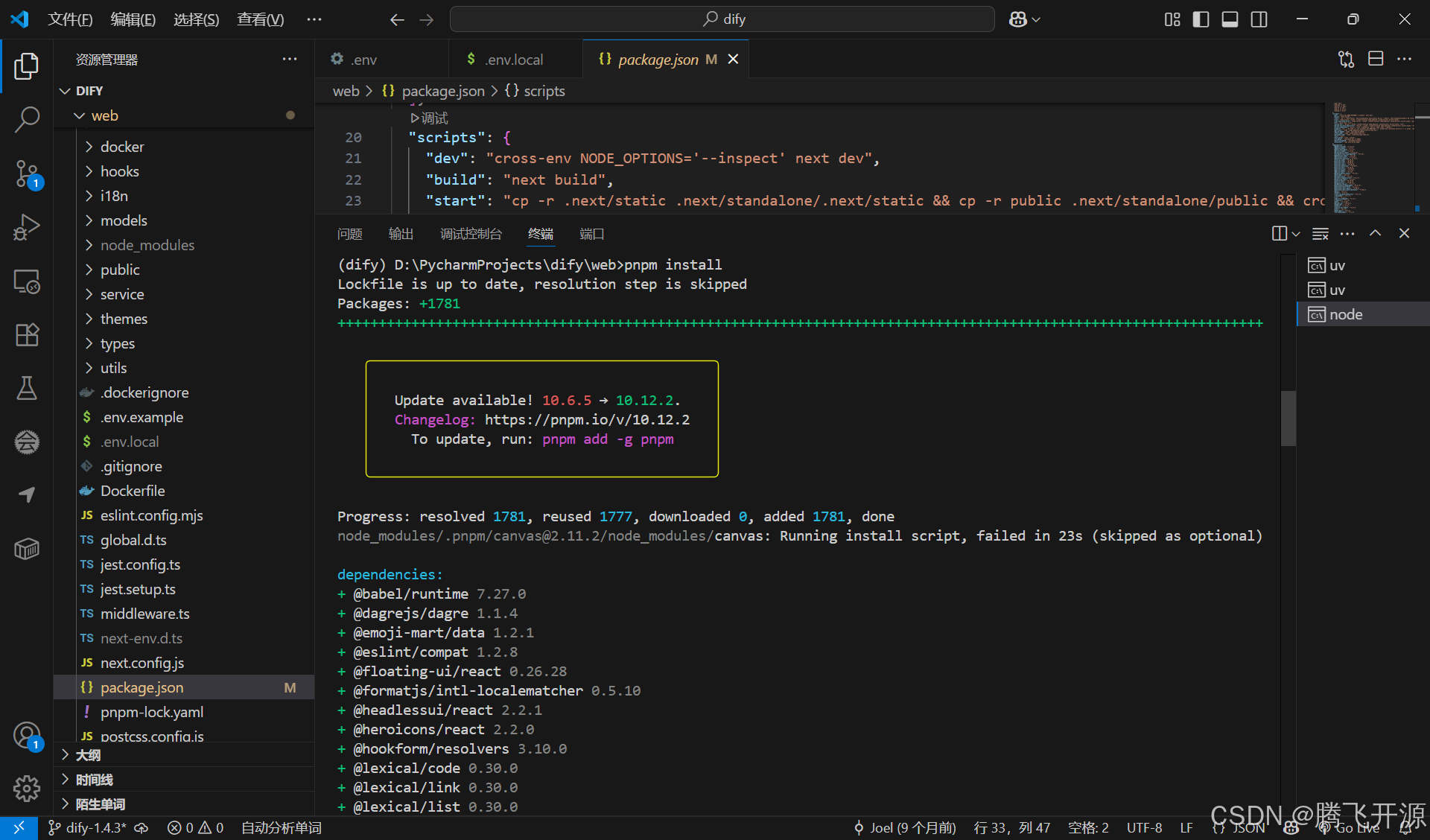The height and width of the screenshot is (840, 1430).
Task: Open the Search view in activity bar
Action: tap(27, 119)
